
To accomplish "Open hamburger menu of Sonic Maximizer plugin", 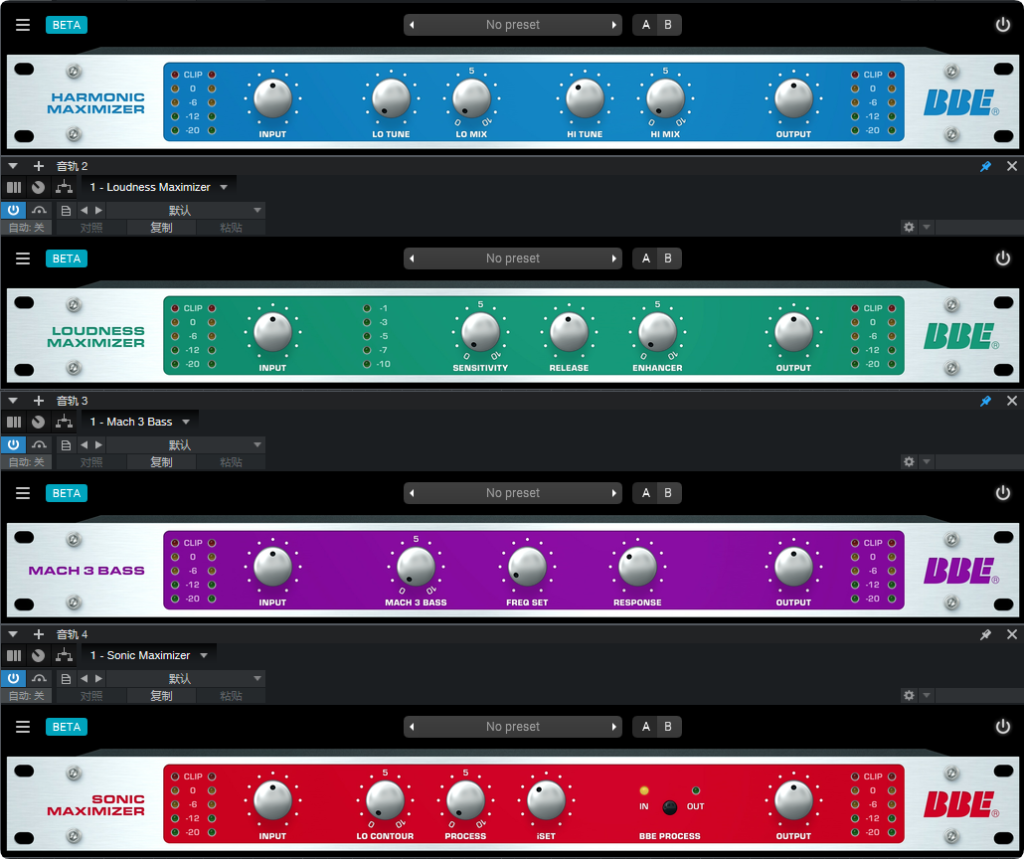I will tap(23, 727).
